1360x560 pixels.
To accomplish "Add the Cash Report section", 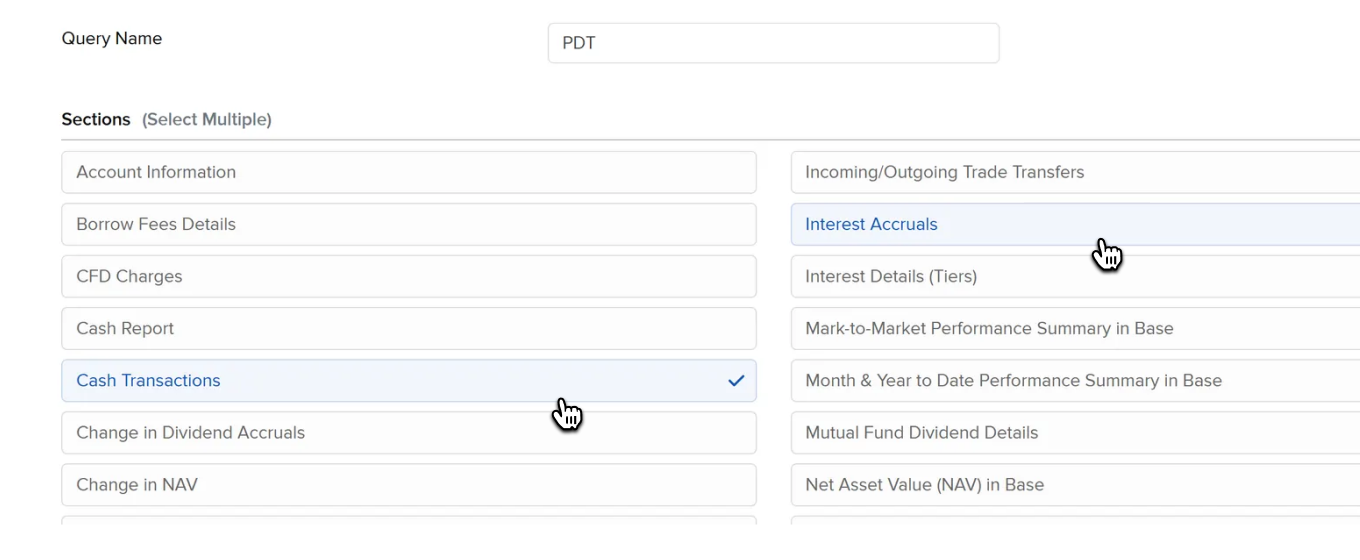I will (x=408, y=328).
